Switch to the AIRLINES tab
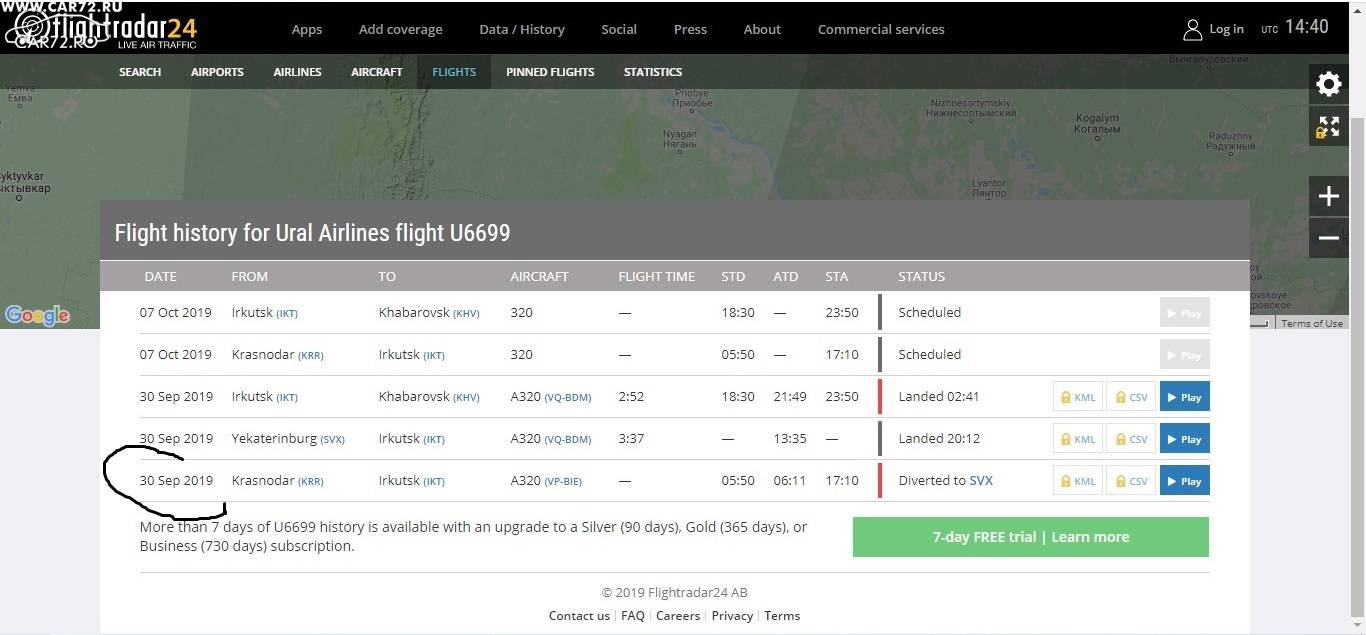Viewport: 1366px width, 635px height. (x=298, y=72)
